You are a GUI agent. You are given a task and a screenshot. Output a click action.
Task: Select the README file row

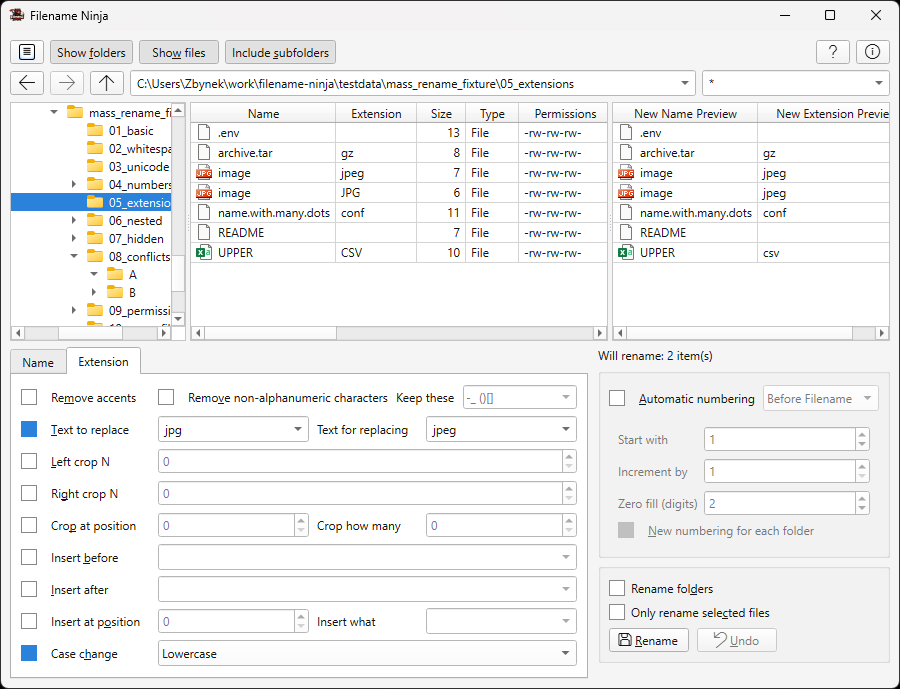300,232
